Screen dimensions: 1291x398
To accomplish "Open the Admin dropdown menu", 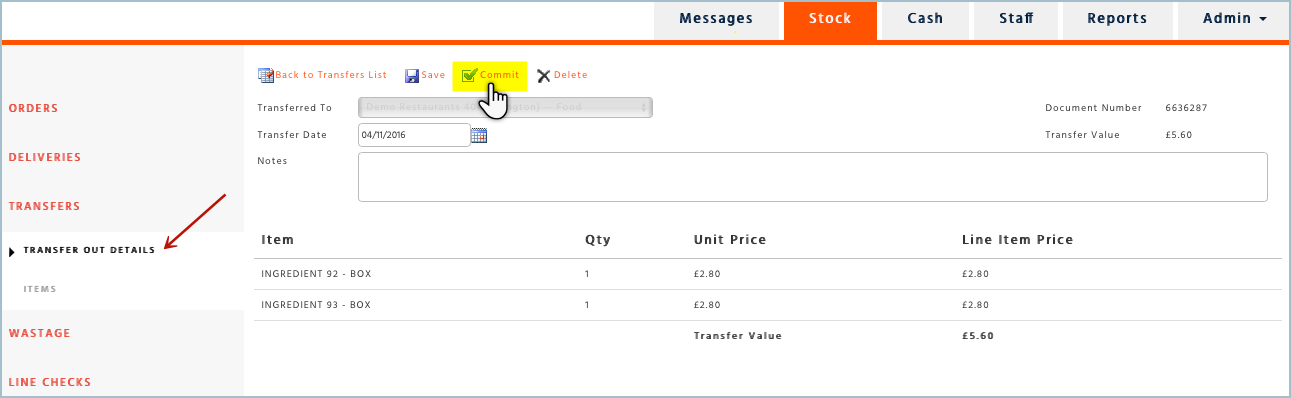I will point(1234,20).
